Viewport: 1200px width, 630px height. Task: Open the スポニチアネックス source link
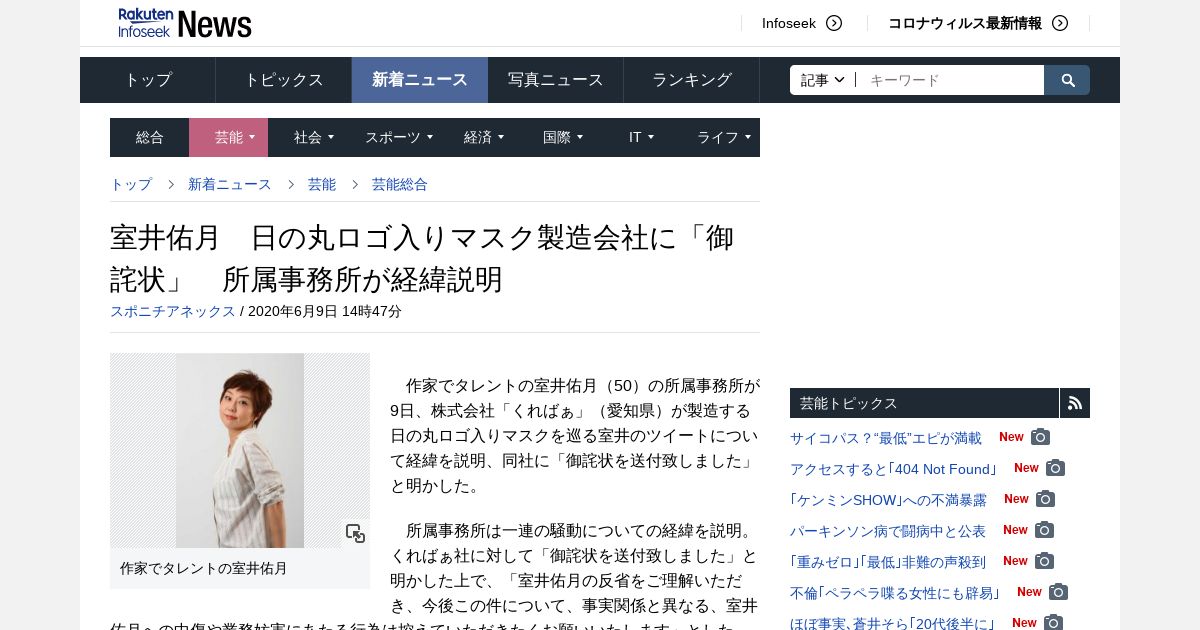coord(173,311)
